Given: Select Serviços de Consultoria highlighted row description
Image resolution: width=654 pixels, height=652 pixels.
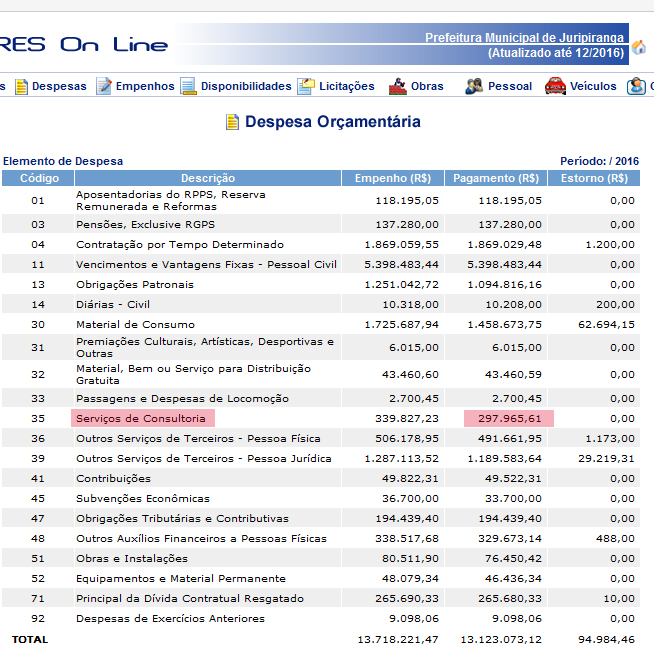Looking at the screenshot, I should tap(141, 418).
